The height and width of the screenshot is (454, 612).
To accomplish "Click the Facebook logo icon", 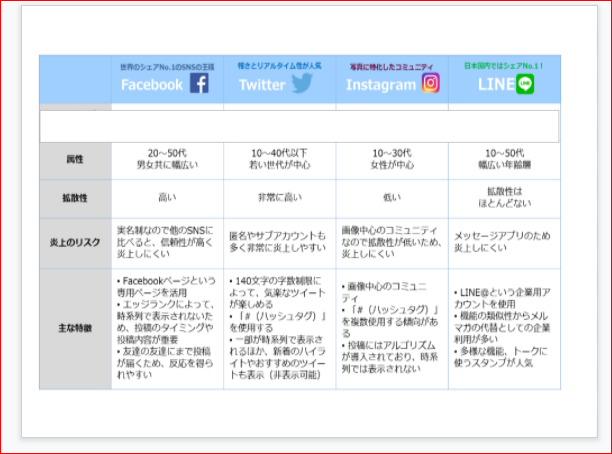I will [199, 84].
